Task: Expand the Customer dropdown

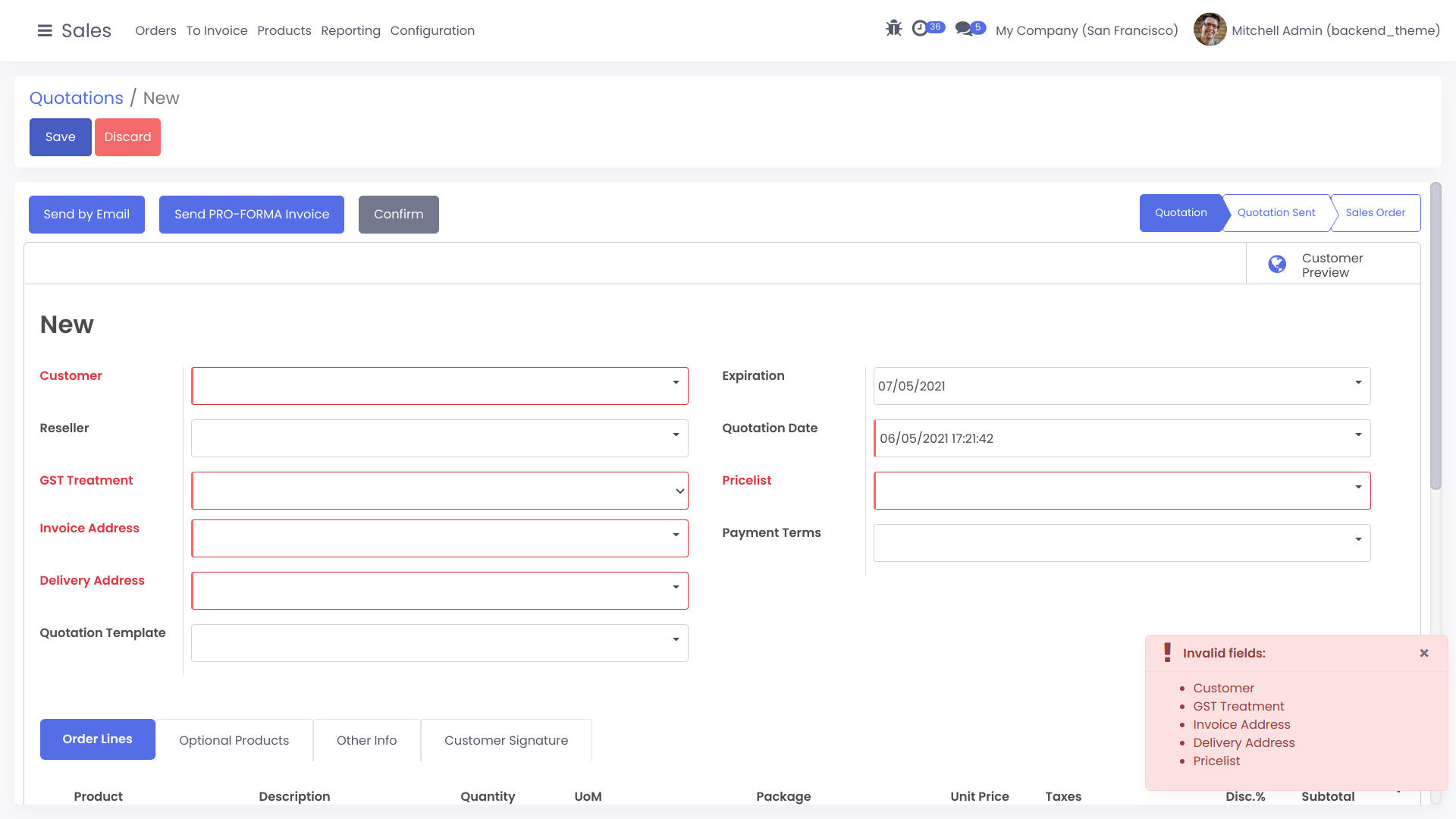Action: [676, 383]
